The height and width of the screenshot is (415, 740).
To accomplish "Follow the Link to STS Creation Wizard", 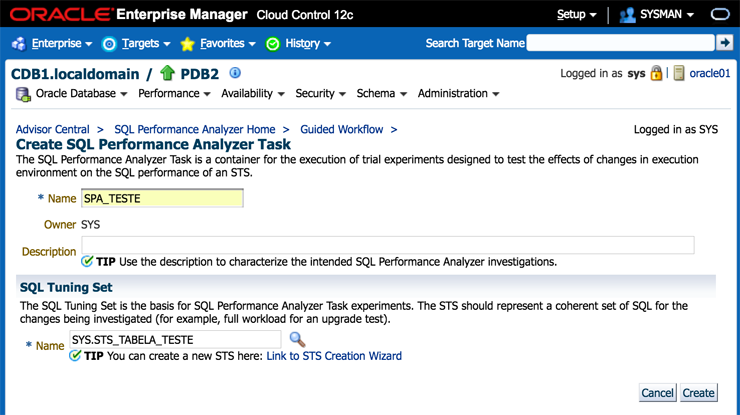I will pos(333,356).
